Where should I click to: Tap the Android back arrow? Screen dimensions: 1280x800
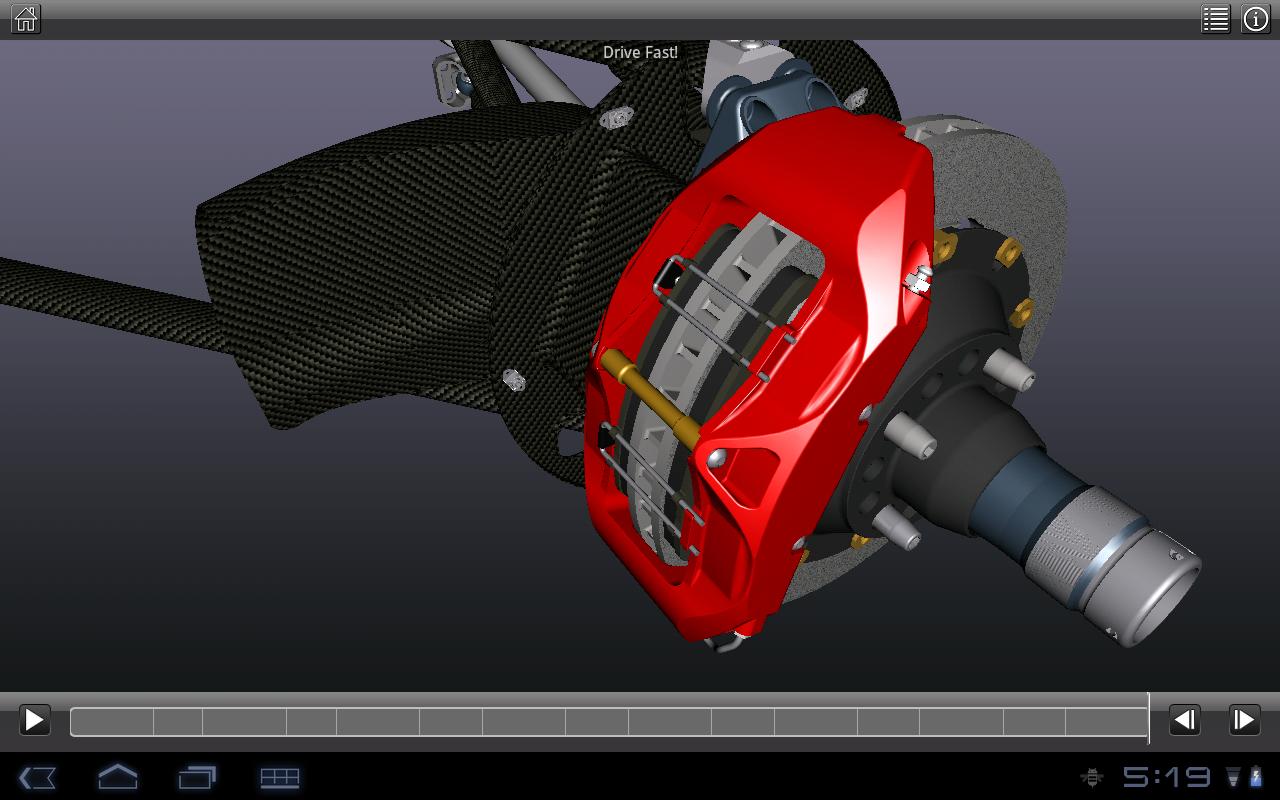[38, 777]
